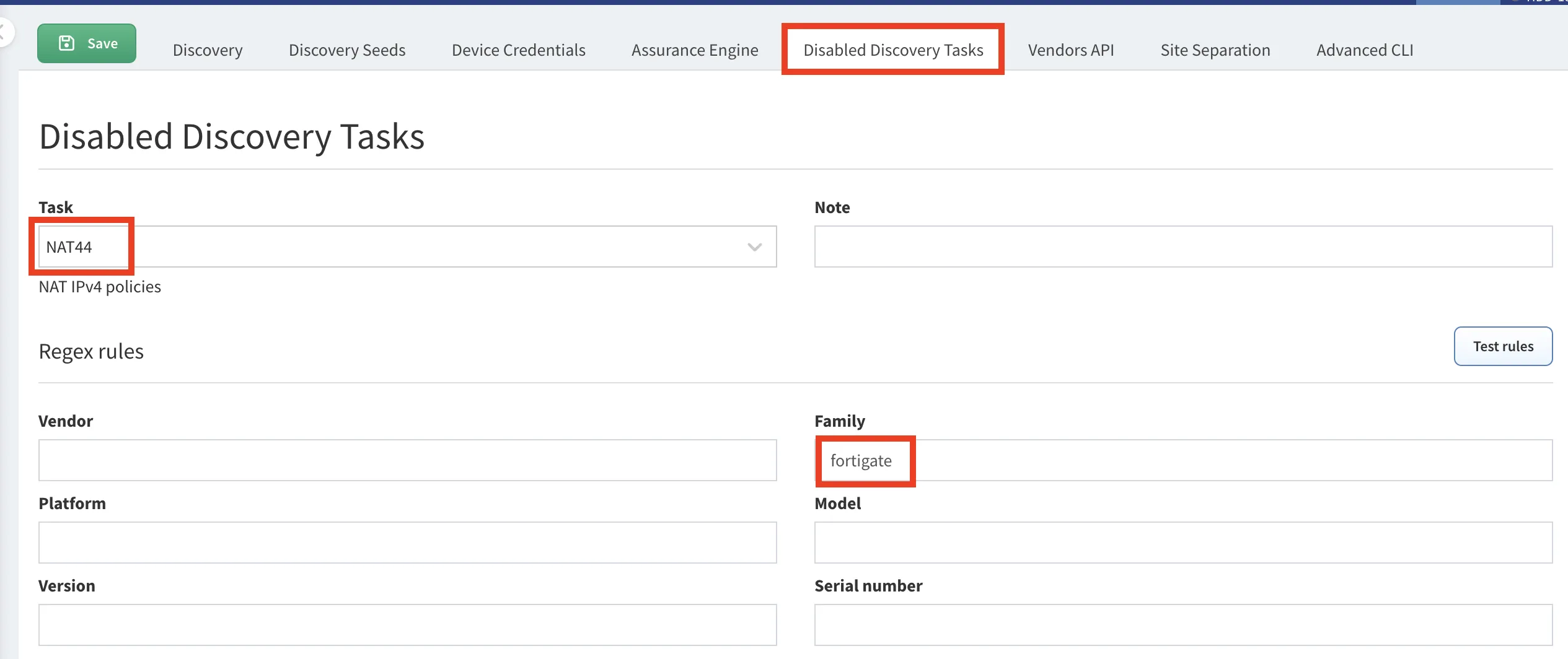1568x659 pixels.
Task: Click inside the Note field
Action: [1184, 247]
